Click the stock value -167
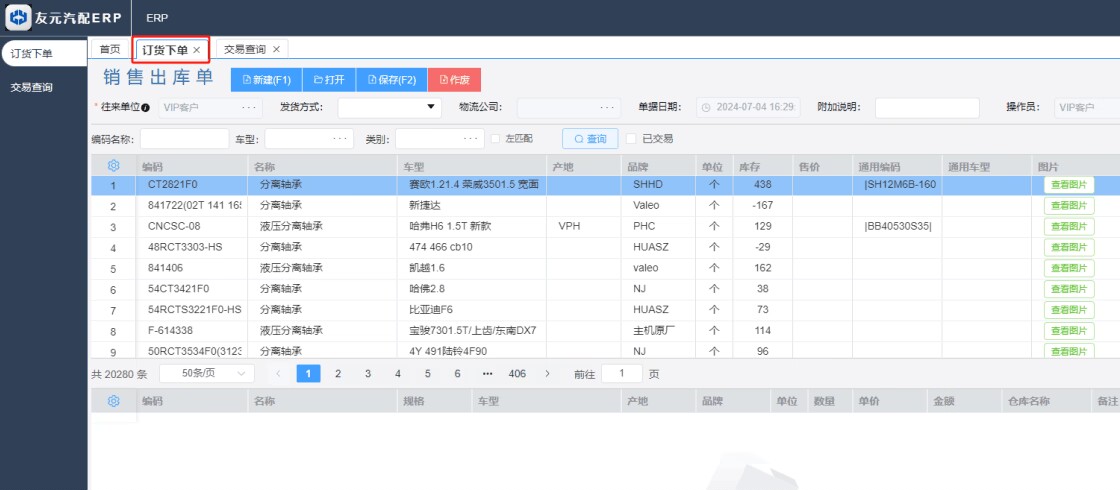 [x=762, y=206]
